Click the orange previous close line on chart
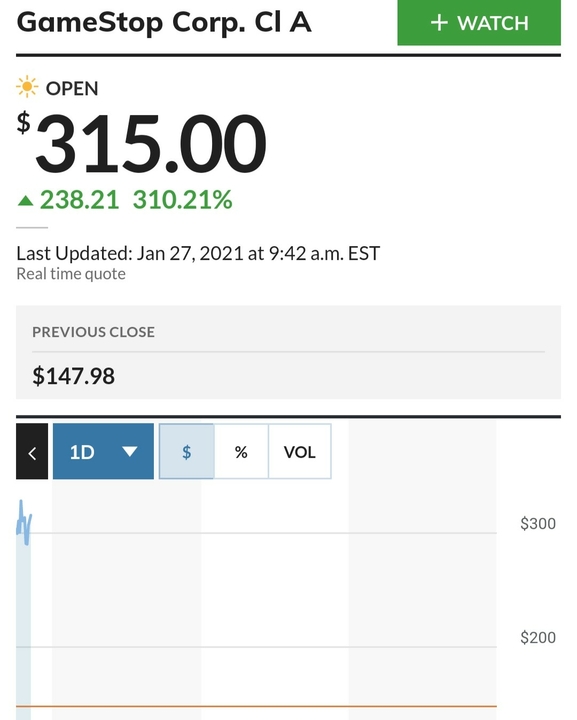Viewport: 577px width, 720px height. [x=256, y=706]
